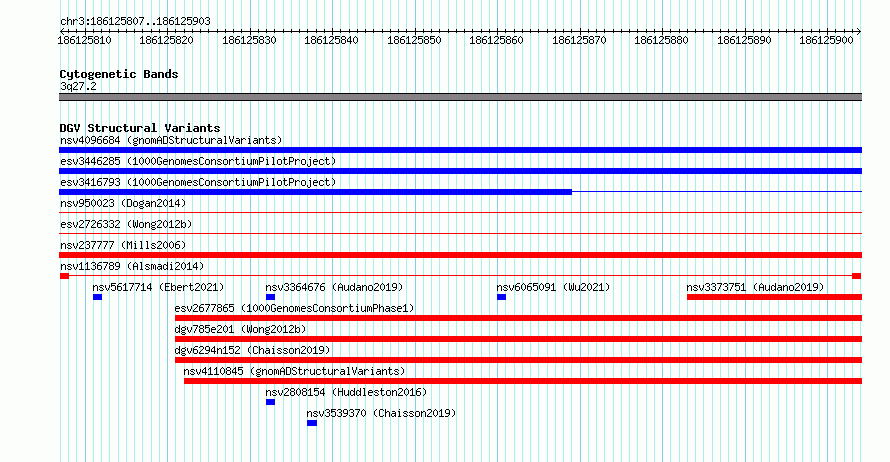Select the dgv6294n152 red variant bar
890x462 pixels.
tap(518, 360)
